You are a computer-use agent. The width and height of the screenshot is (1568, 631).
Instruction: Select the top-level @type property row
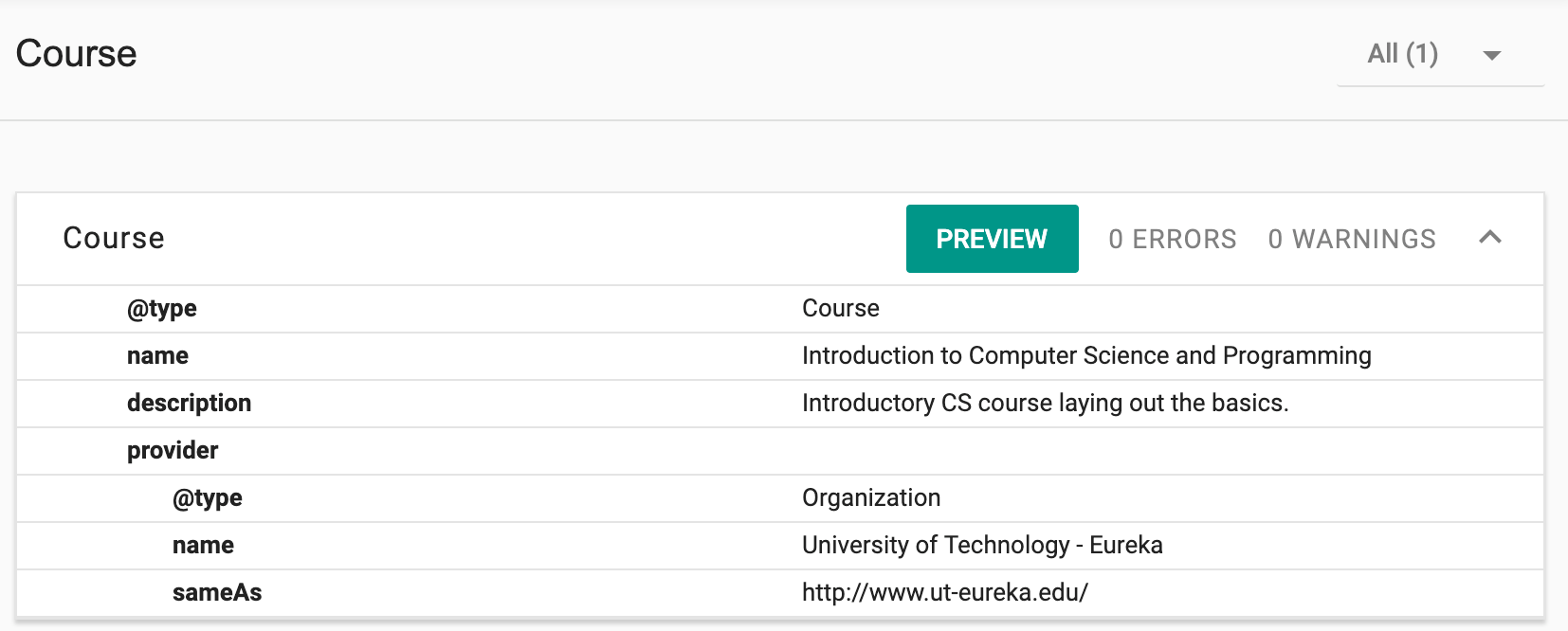tap(162, 309)
